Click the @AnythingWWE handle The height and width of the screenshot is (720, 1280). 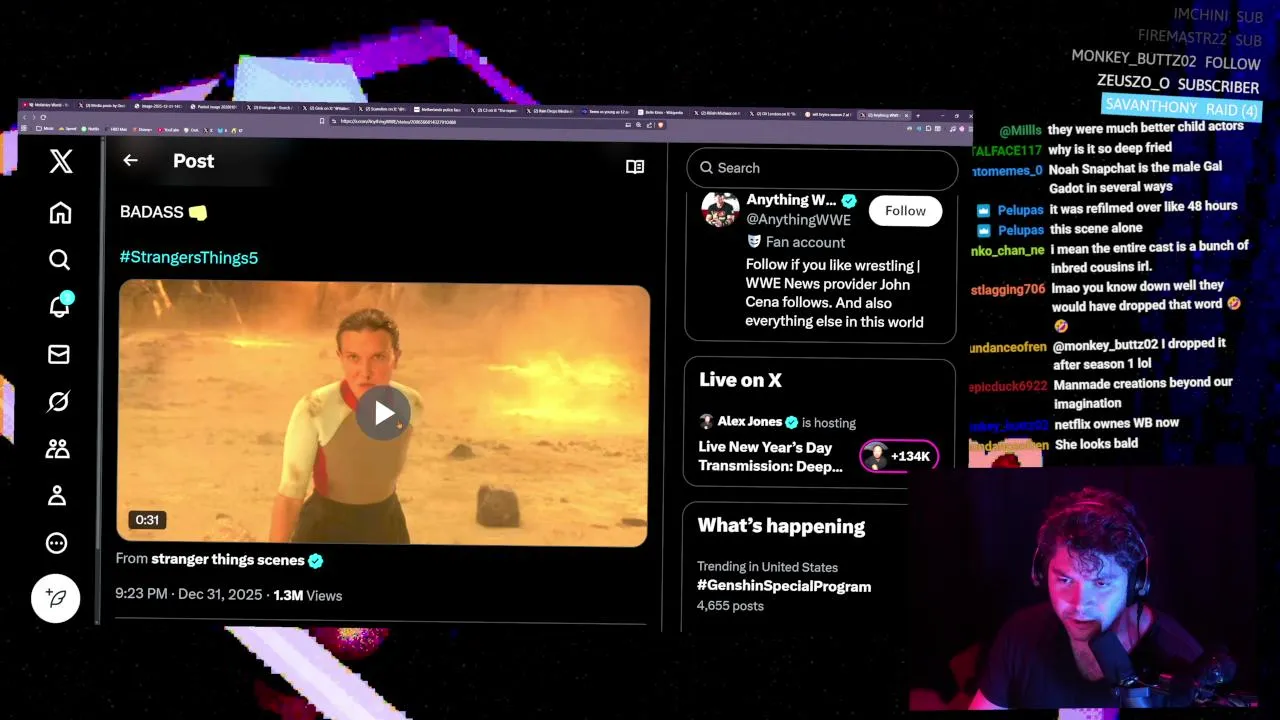[x=798, y=220]
